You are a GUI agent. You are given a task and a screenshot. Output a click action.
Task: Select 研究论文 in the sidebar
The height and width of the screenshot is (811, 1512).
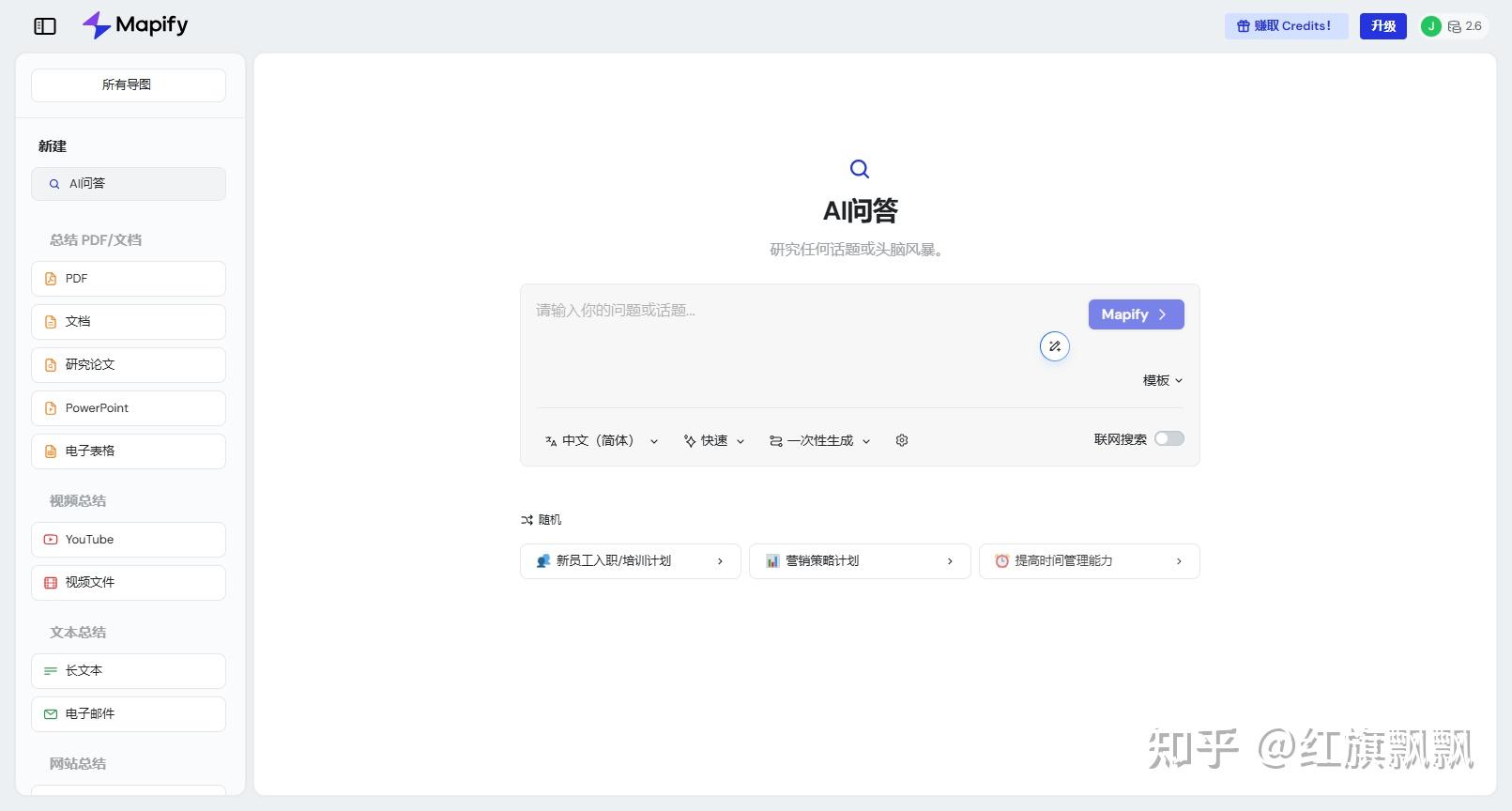[x=129, y=365]
